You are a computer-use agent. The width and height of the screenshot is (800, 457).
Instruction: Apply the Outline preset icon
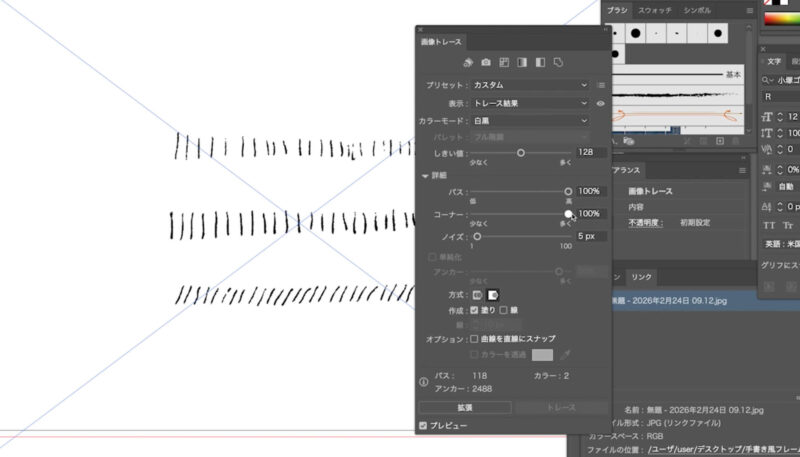[558, 62]
